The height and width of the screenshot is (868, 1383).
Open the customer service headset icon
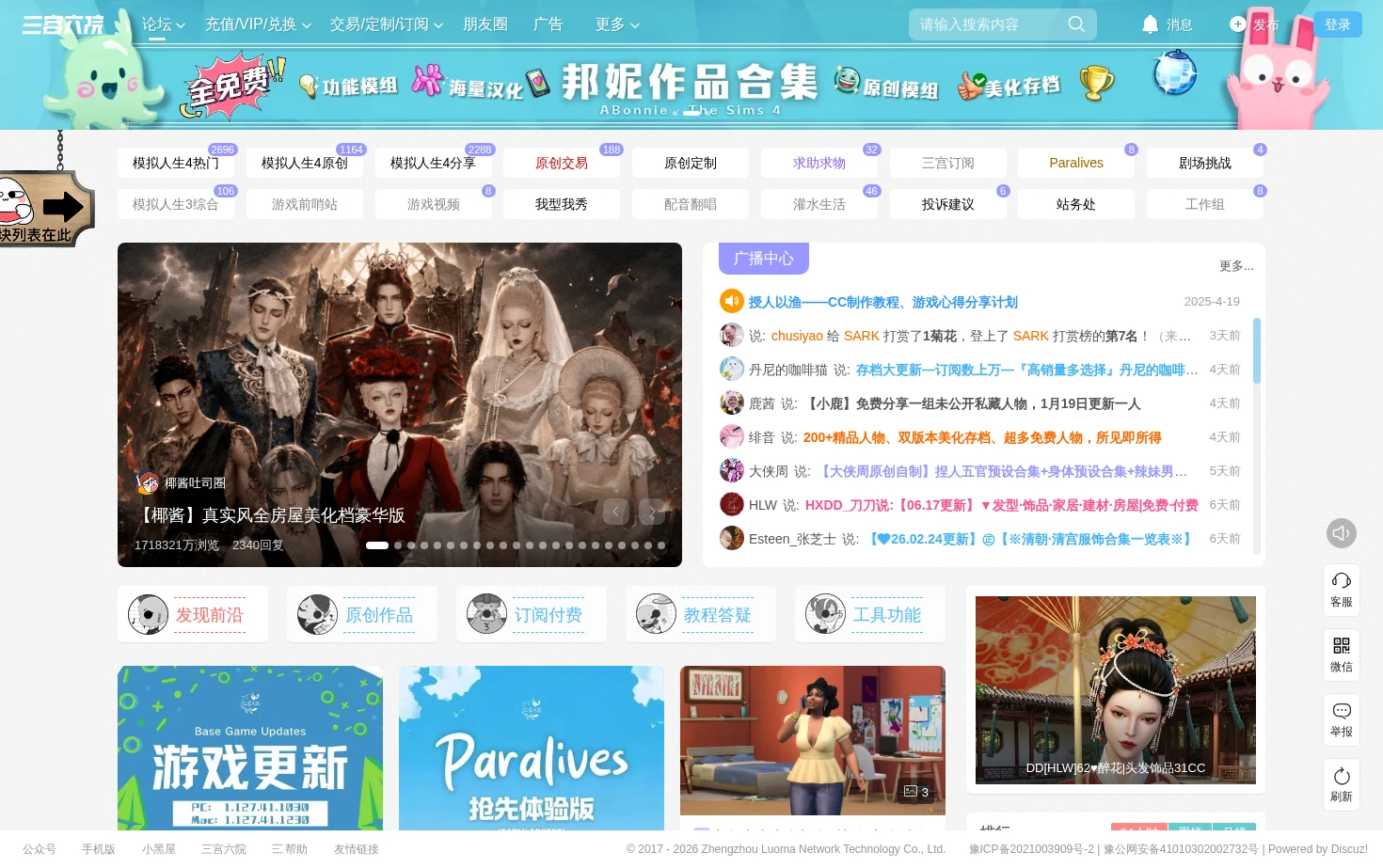[1342, 581]
